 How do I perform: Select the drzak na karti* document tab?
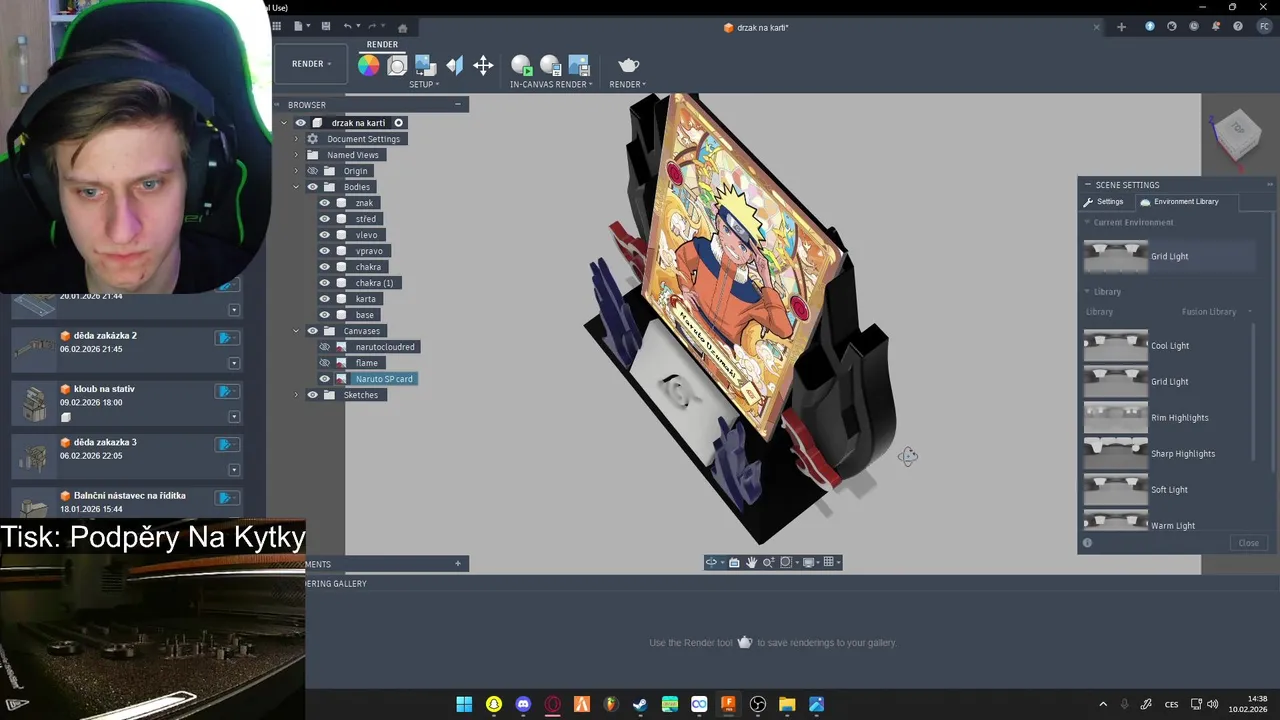[757, 28]
